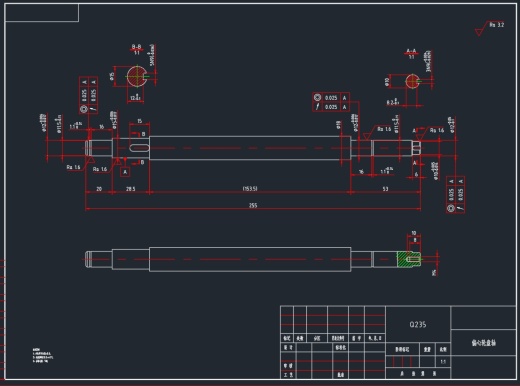Select the 20 length dimension

[99, 189]
